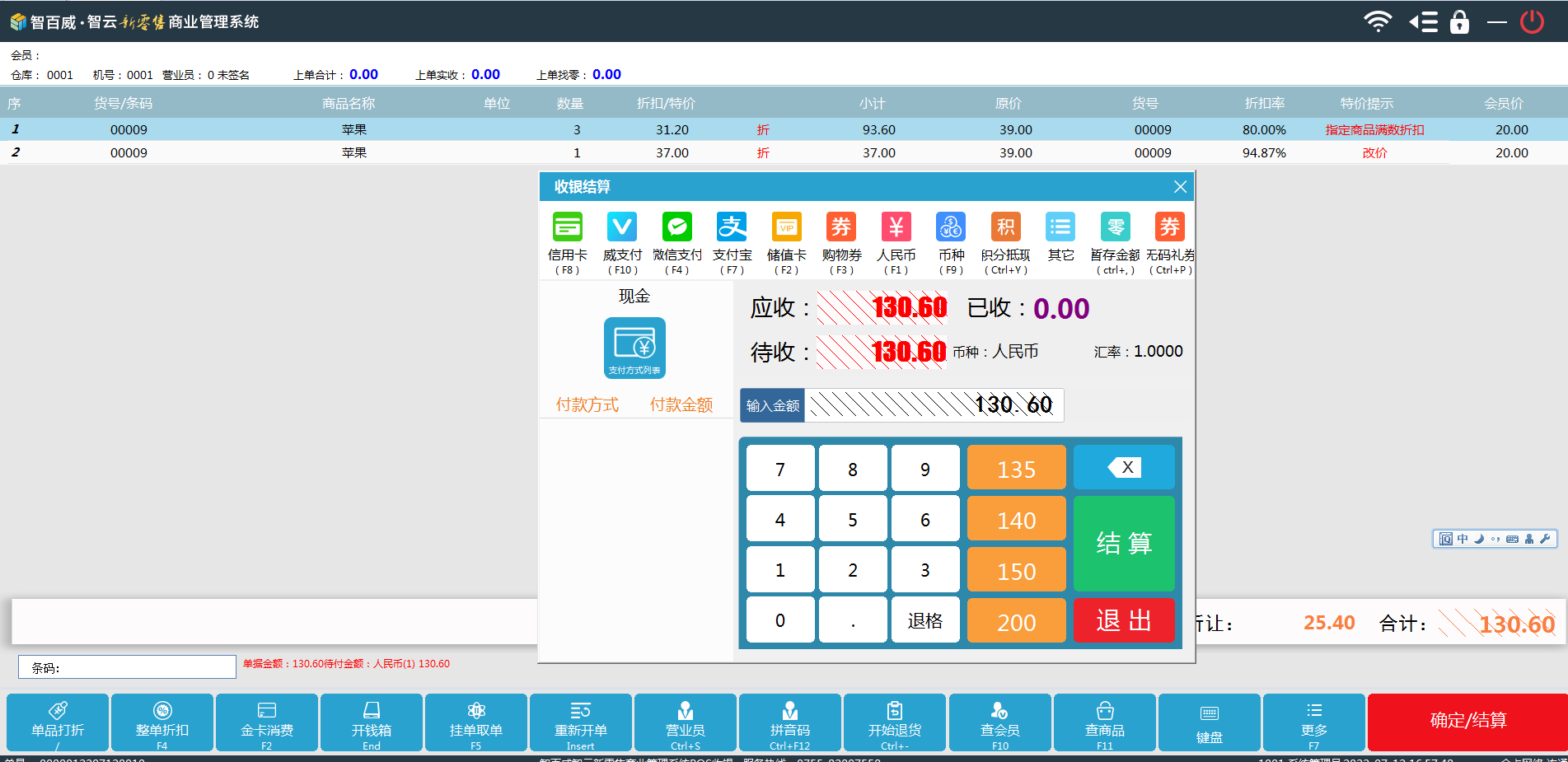Open 更多 more functions menu
Viewport: 1568px width, 762px height.
[x=1313, y=722]
